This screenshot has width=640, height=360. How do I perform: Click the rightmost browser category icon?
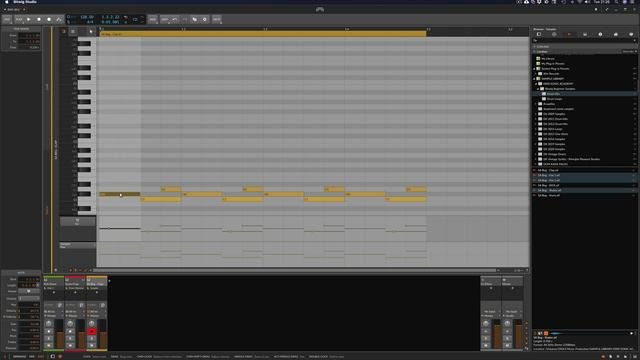click(x=631, y=34)
